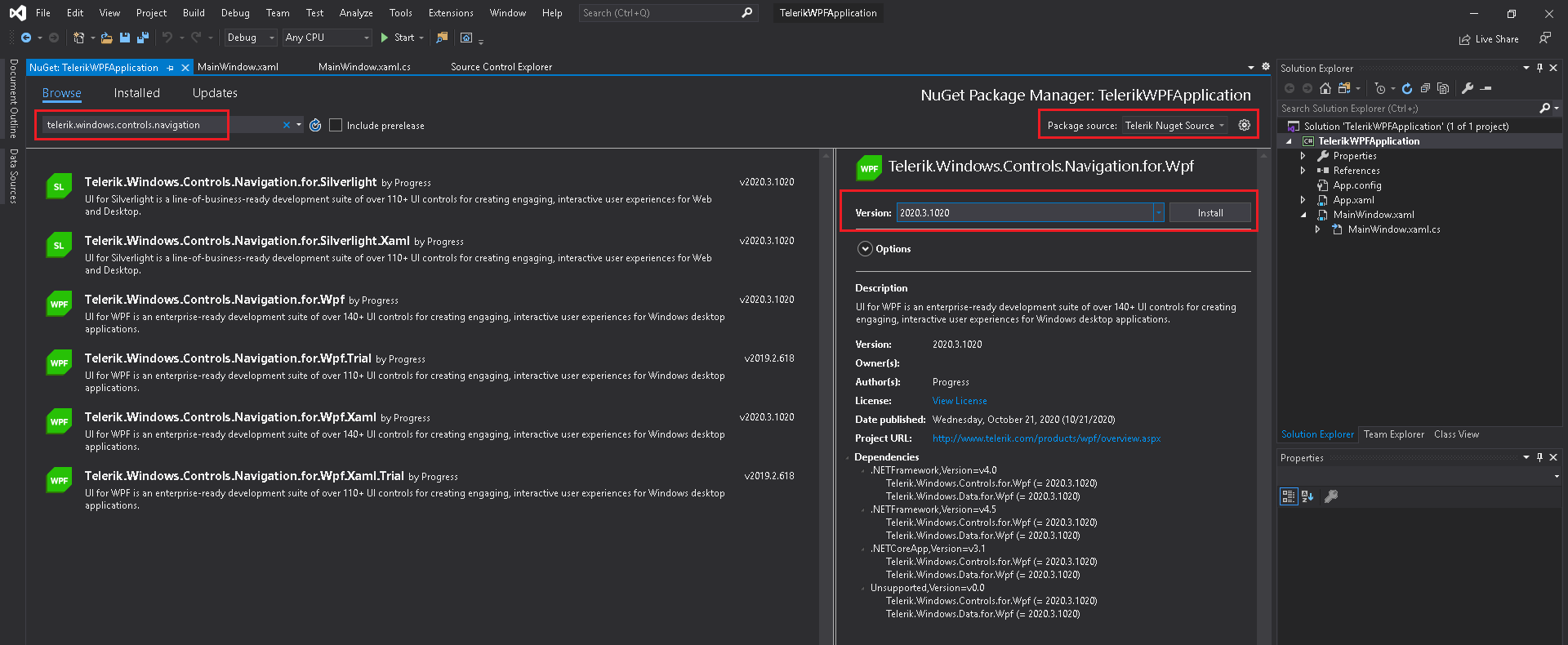Open the Team Explorer panel tab
1568x645 pixels.
pos(1393,434)
